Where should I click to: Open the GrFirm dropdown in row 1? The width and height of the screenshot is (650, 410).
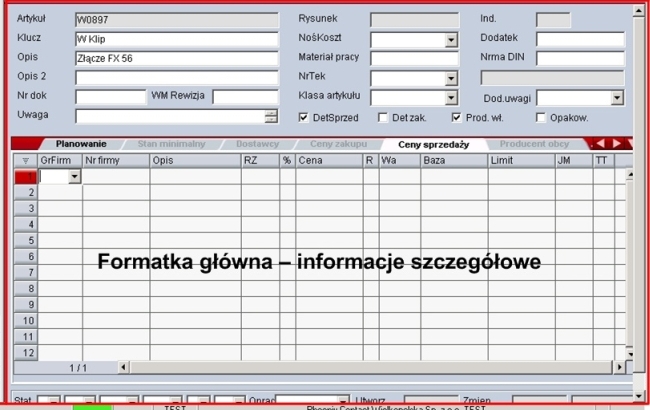pos(74,177)
